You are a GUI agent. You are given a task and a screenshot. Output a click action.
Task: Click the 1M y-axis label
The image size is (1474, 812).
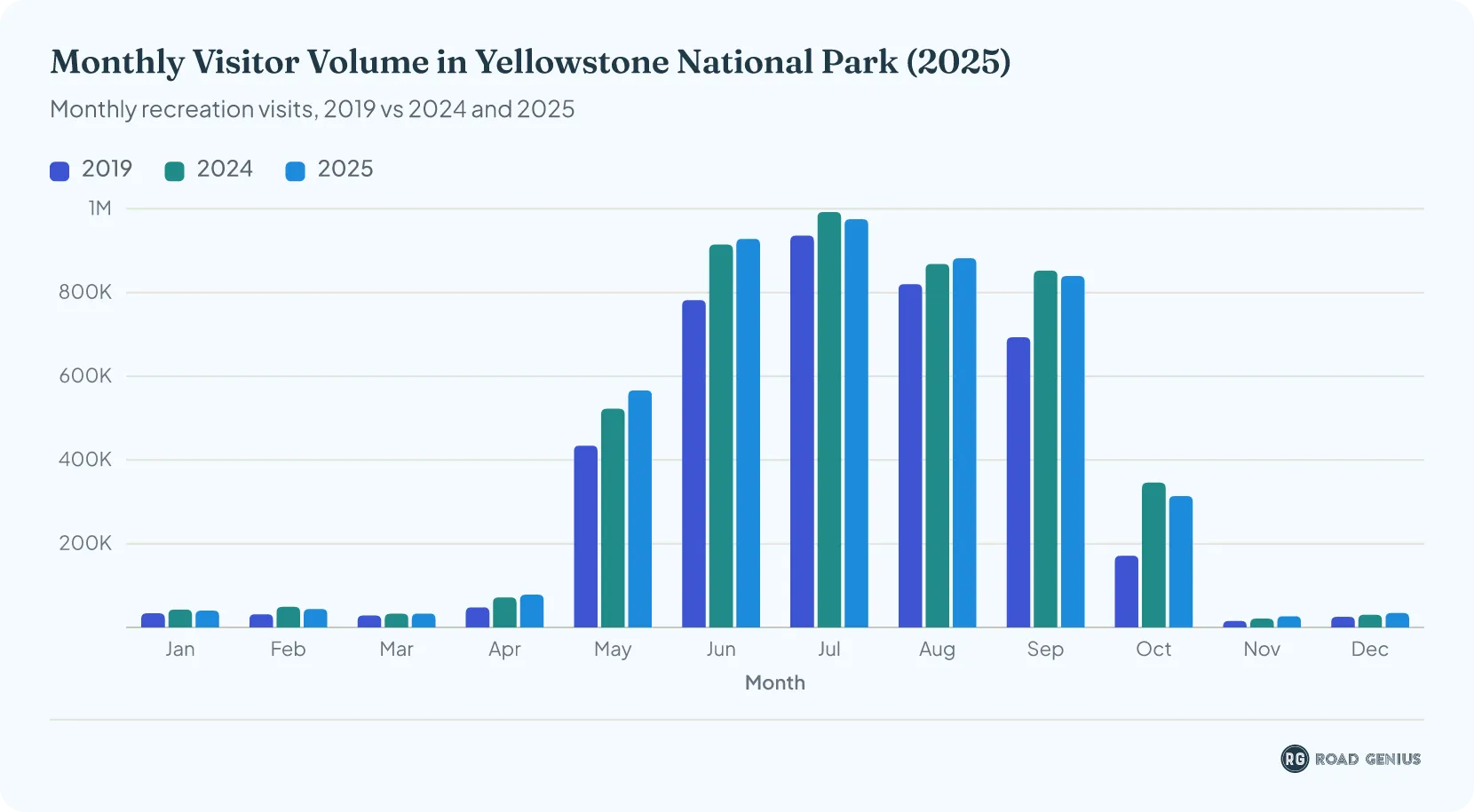(99, 209)
